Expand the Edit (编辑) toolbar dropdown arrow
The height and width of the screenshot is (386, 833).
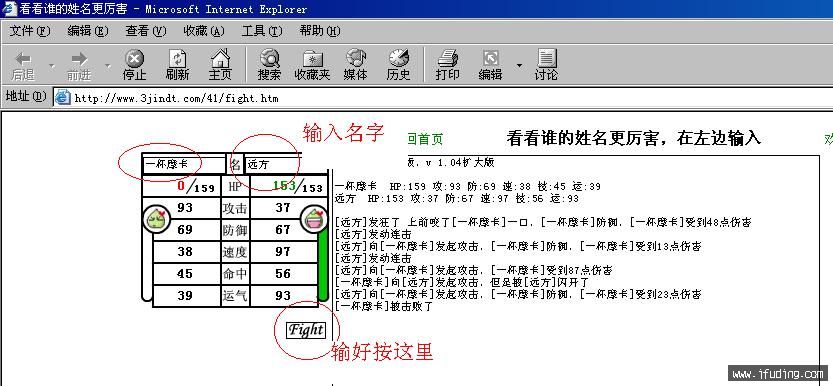[x=519, y=66]
